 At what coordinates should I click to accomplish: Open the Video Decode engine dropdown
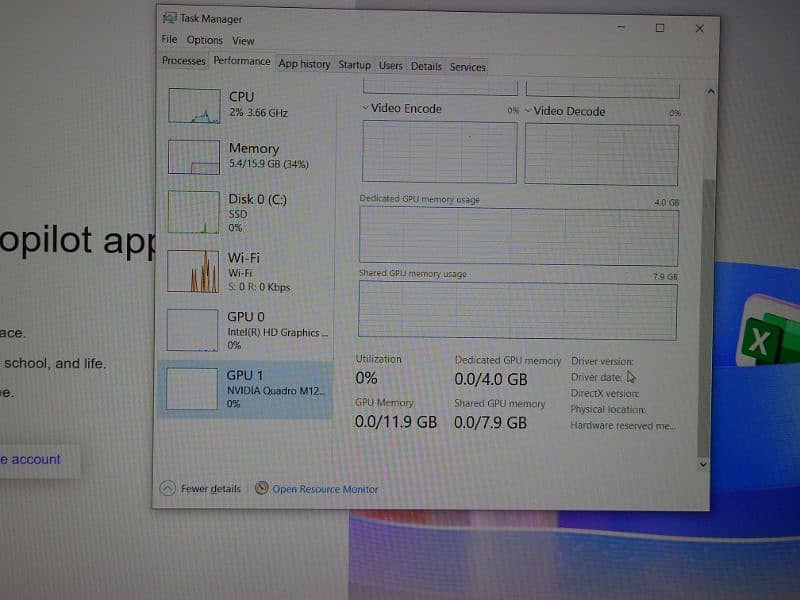coord(528,110)
